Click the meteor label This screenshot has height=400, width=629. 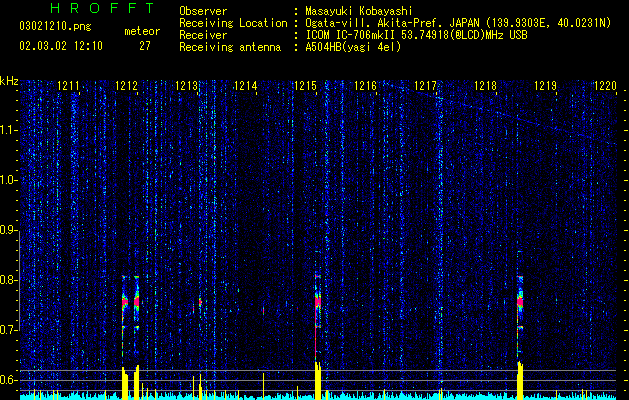point(142,31)
